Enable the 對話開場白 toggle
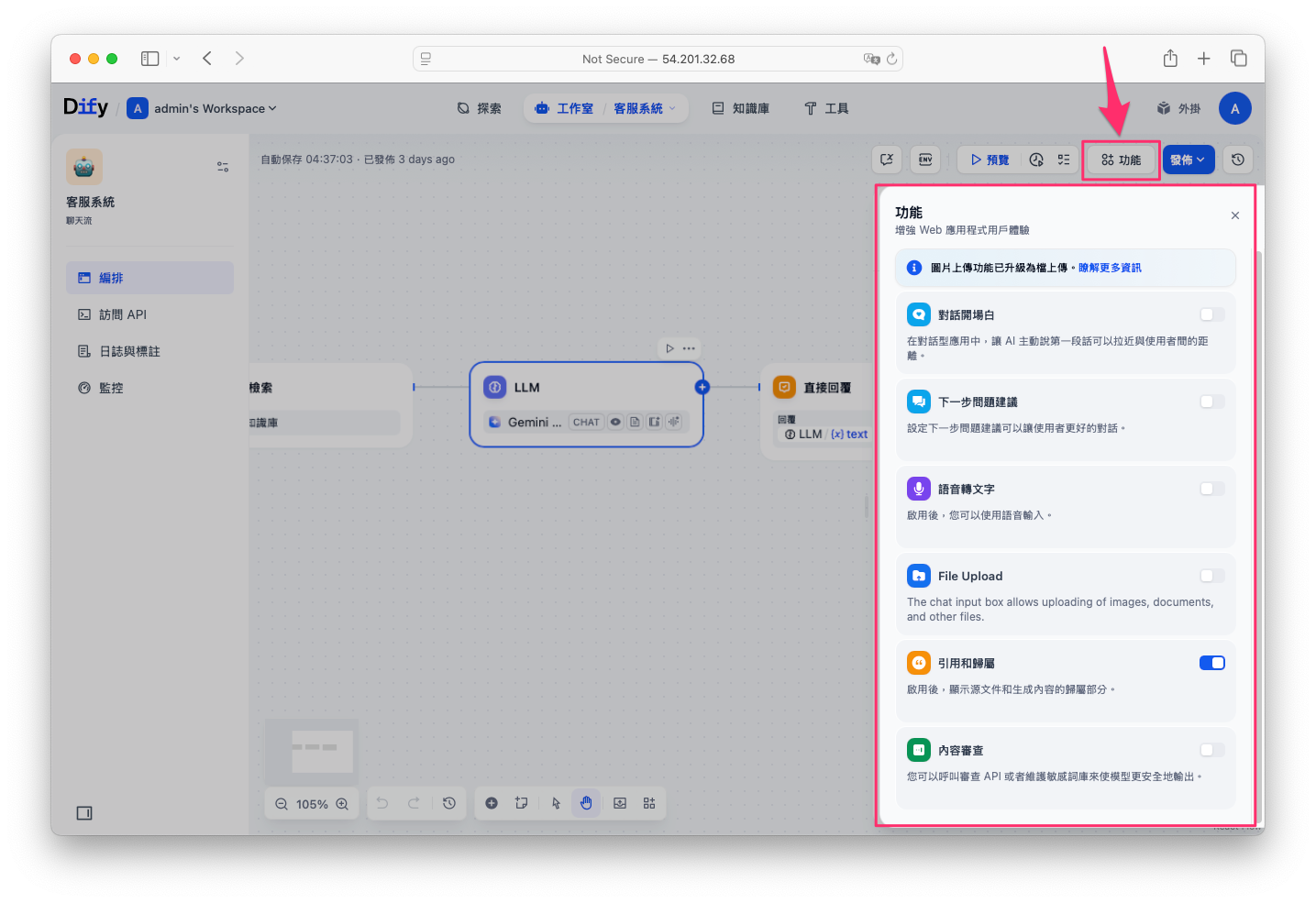Screen dimensions: 1316x903 [x=1211, y=314]
